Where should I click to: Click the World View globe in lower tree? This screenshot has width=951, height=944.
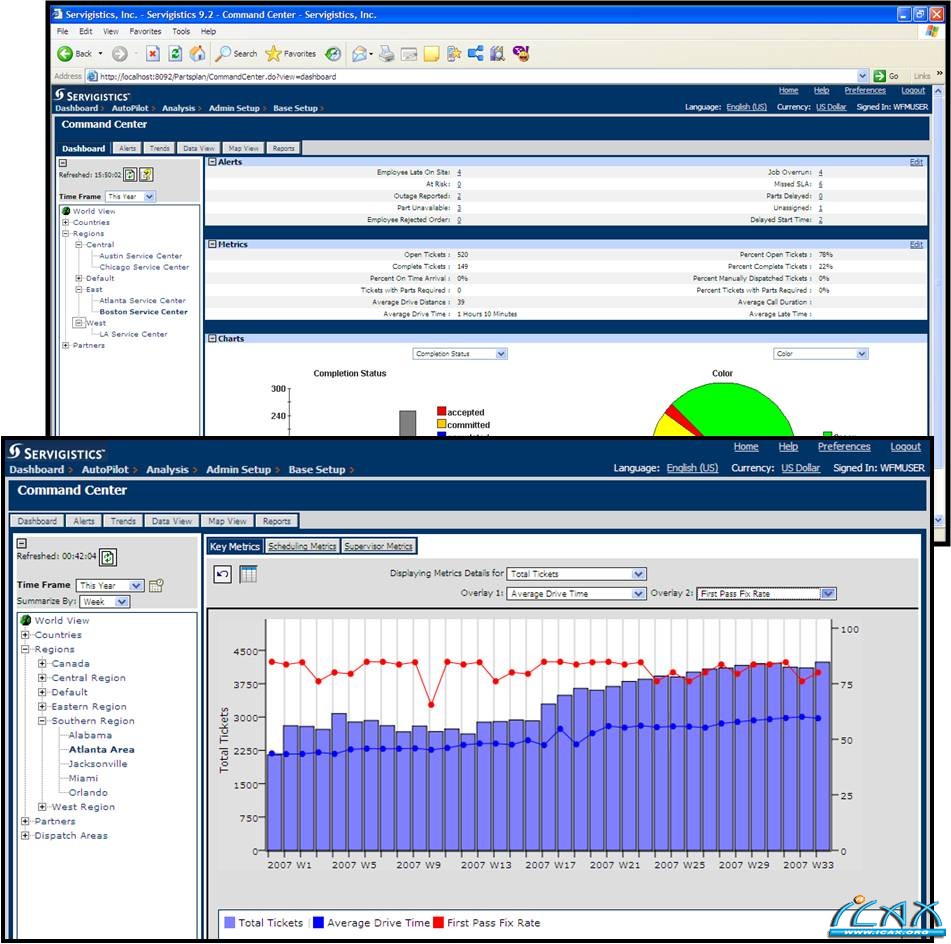26,620
